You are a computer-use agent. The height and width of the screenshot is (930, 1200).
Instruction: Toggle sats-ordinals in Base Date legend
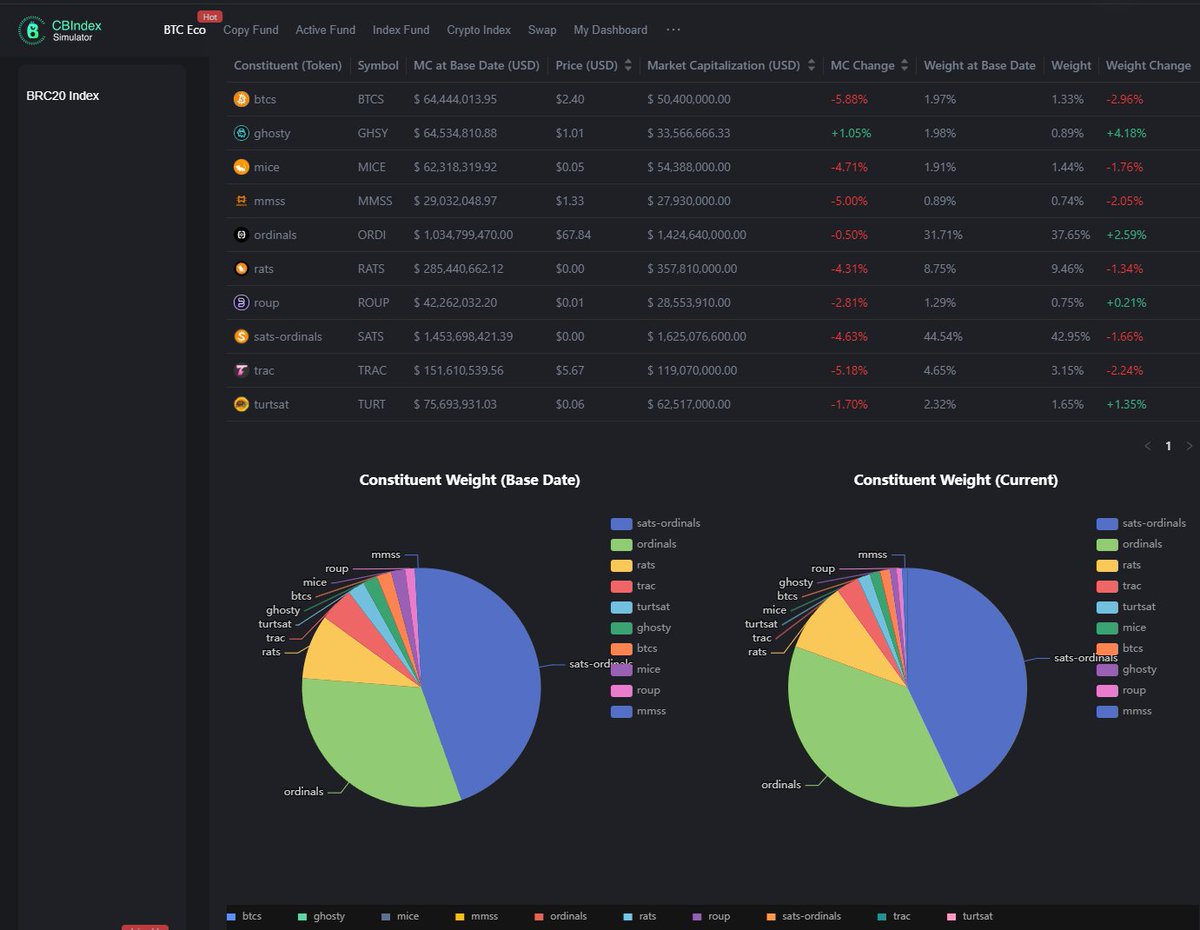[655, 523]
